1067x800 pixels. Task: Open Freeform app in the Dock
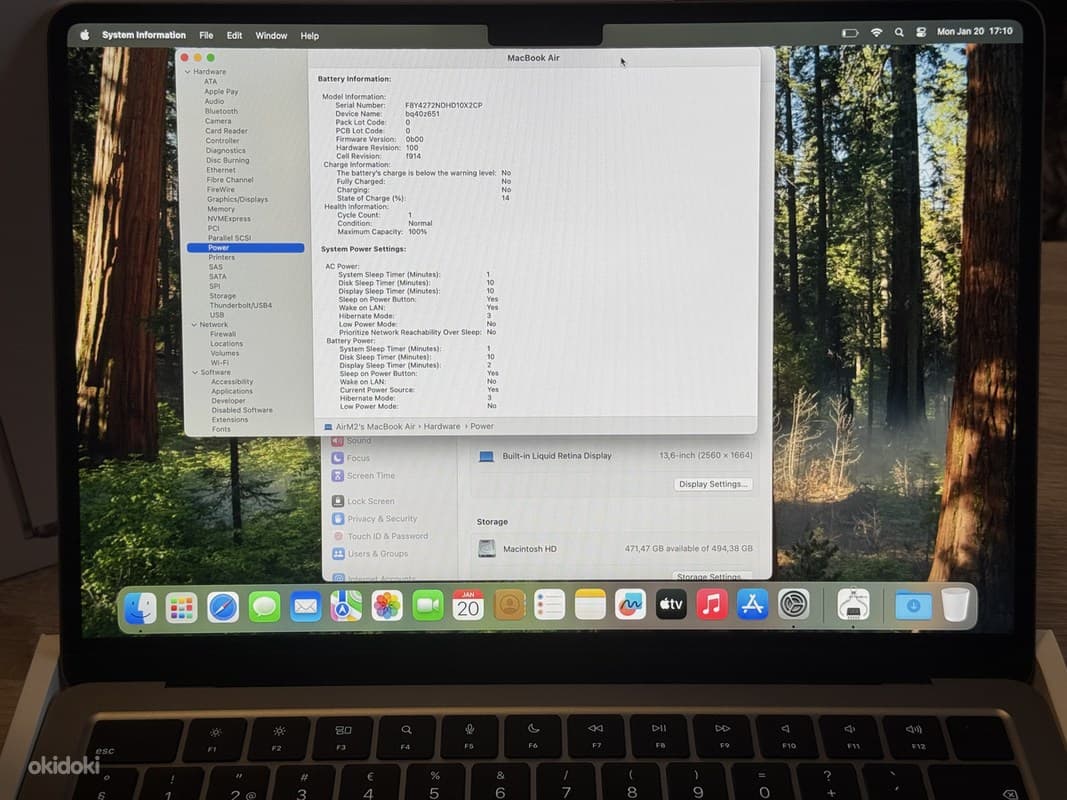630,604
